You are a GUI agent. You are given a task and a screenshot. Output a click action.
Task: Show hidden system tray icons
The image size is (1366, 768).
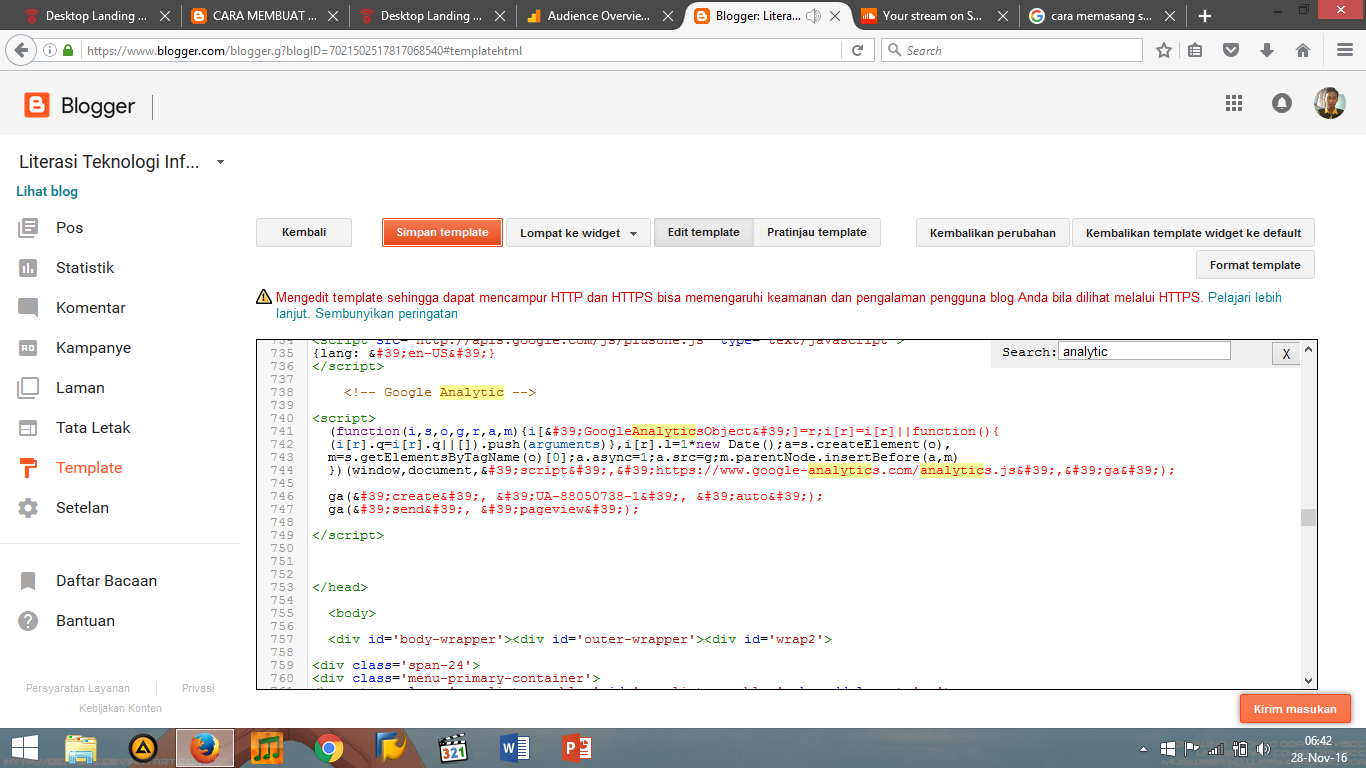tap(1146, 748)
